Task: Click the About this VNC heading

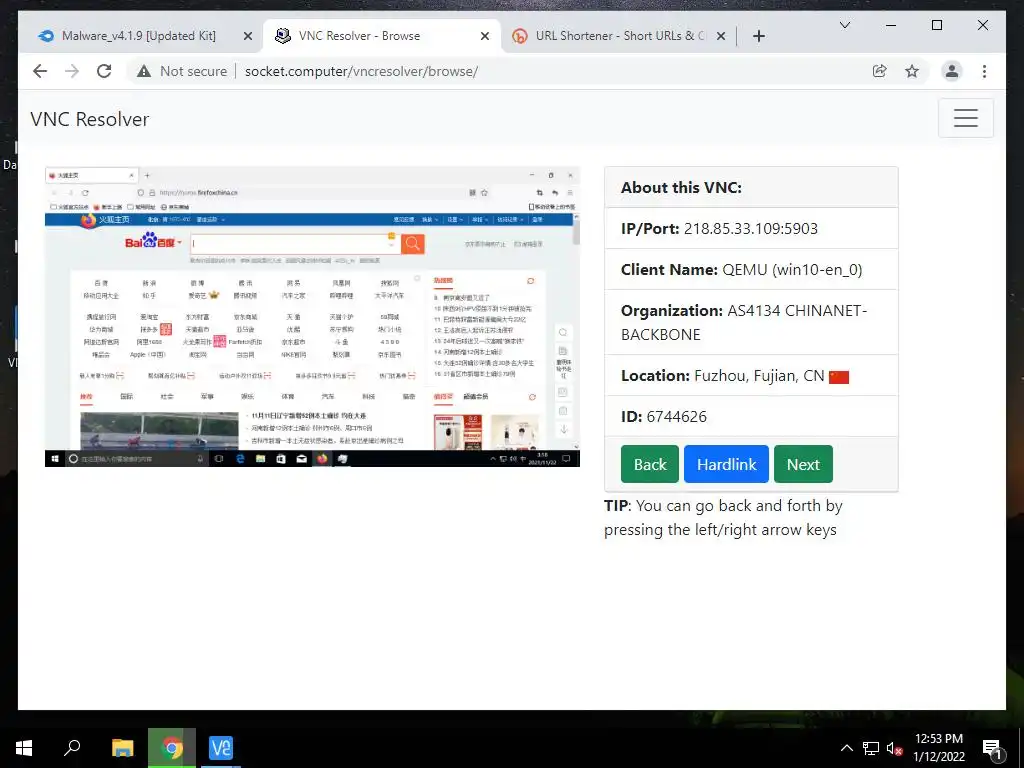Action: (681, 187)
